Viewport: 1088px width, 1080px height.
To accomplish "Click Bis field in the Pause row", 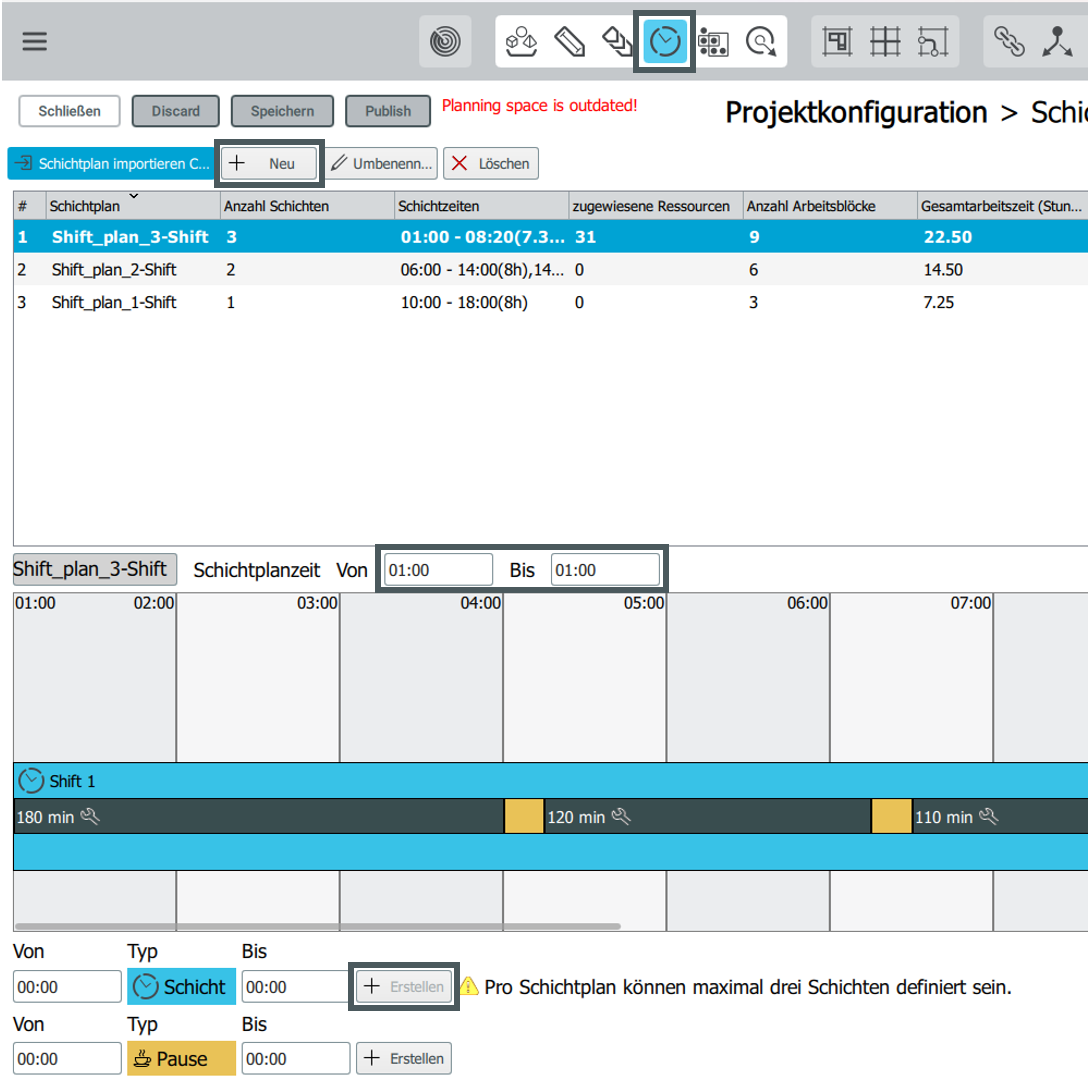I will coord(295,1058).
